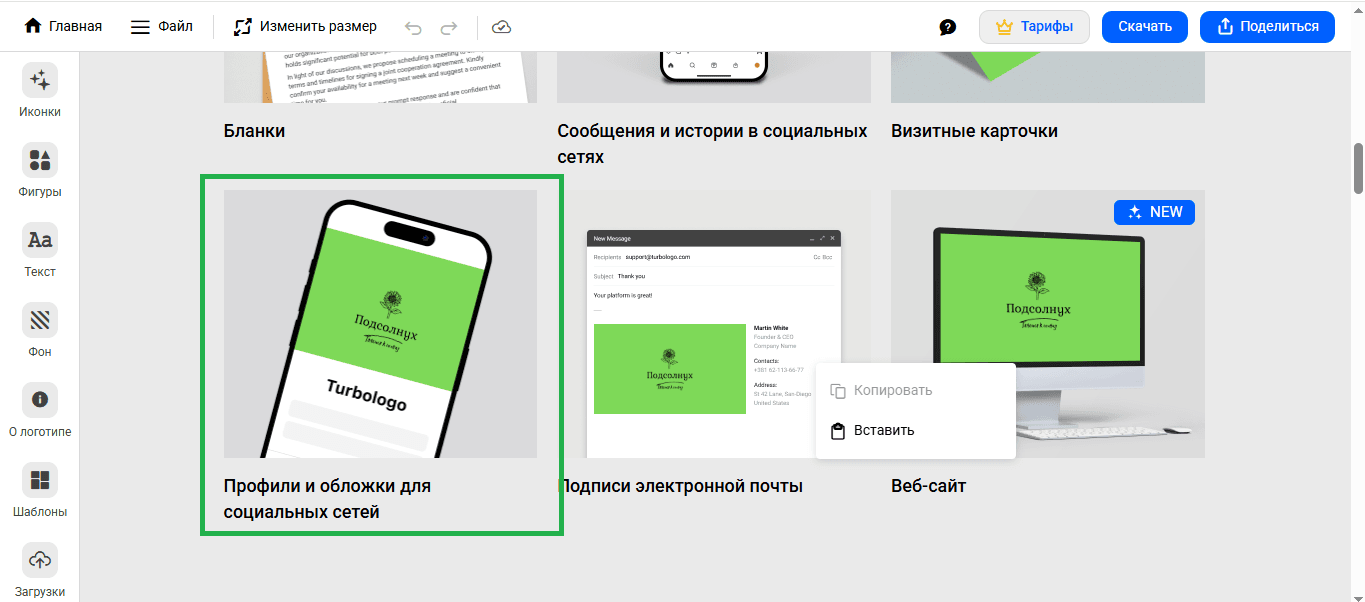Click Изменить размер resize button

tap(305, 26)
